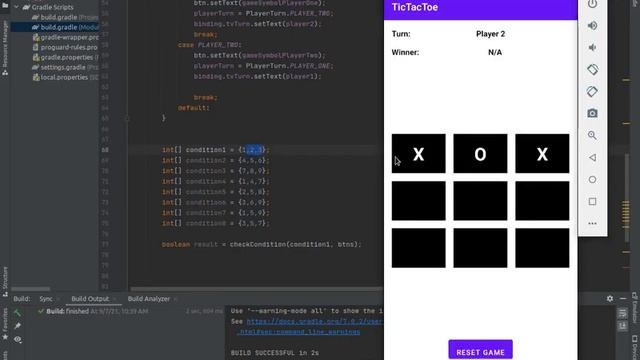Open the Resource Manager tool window
This screenshot has width=640, height=360.
click(5, 48)
